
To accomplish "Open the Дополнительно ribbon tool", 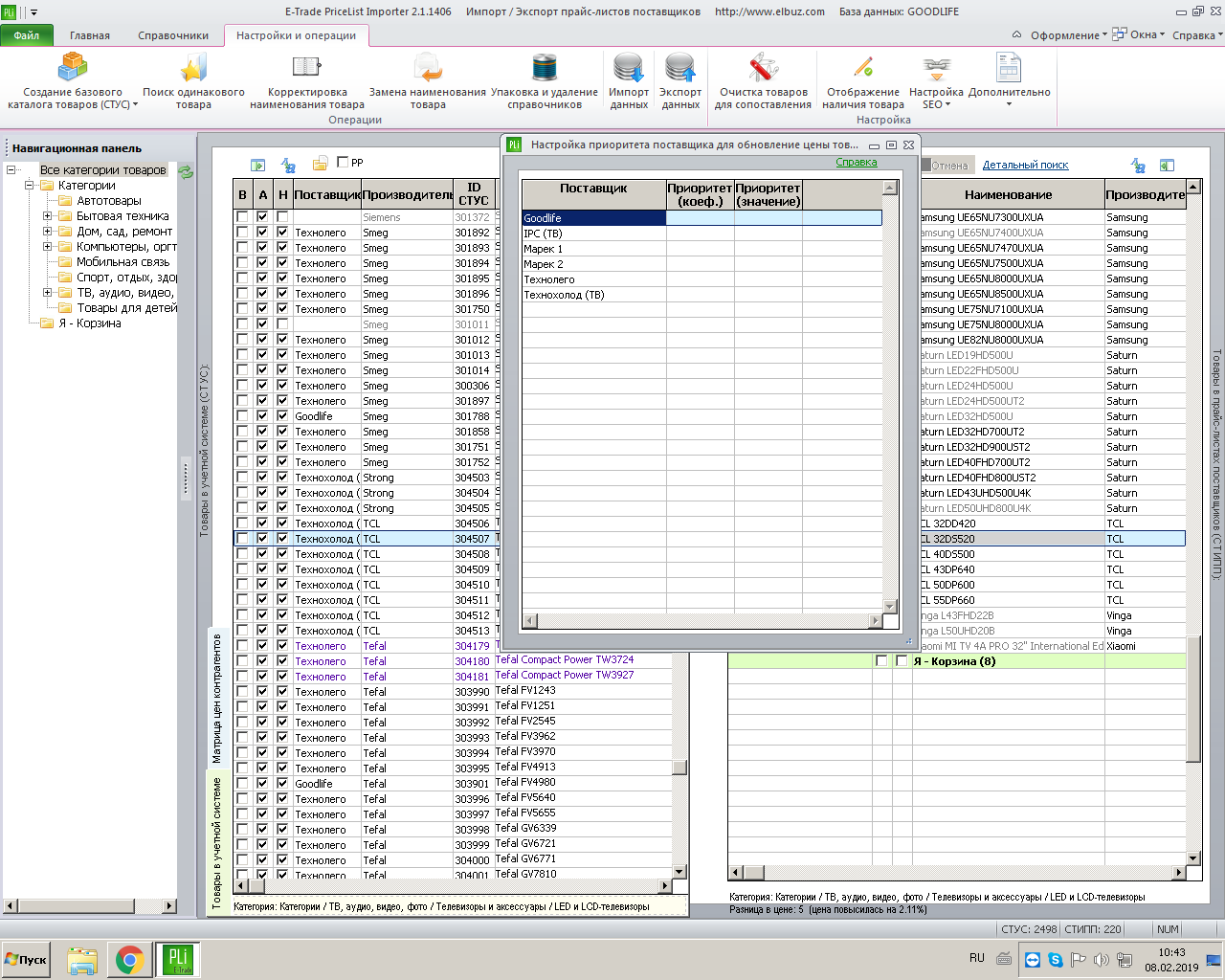I will click(x=1009, y=81).
